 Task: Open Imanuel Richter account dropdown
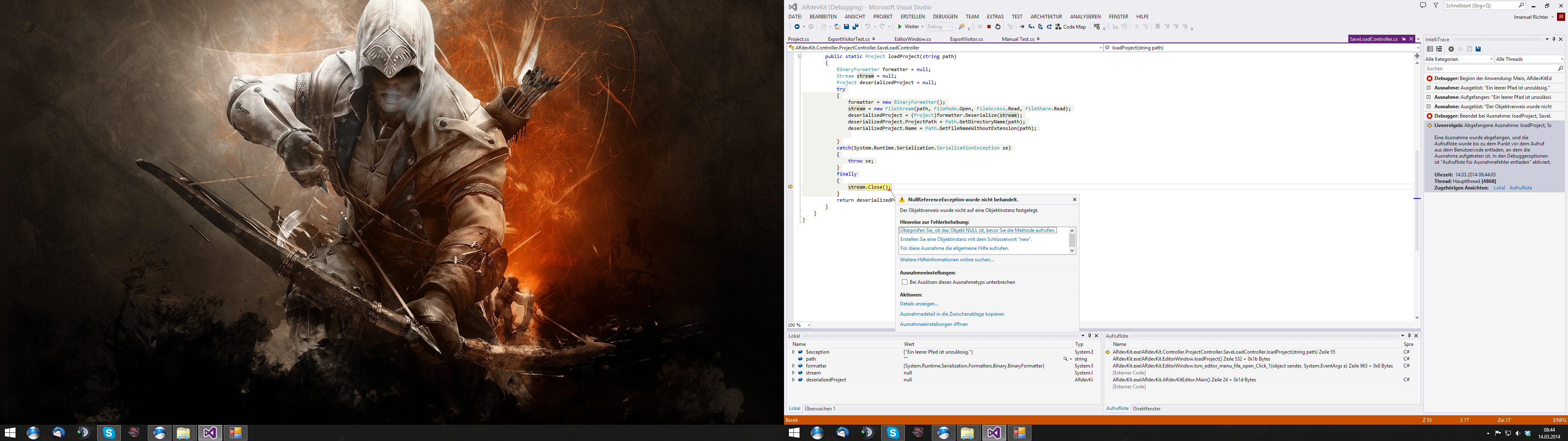[x=1533, y=17]
